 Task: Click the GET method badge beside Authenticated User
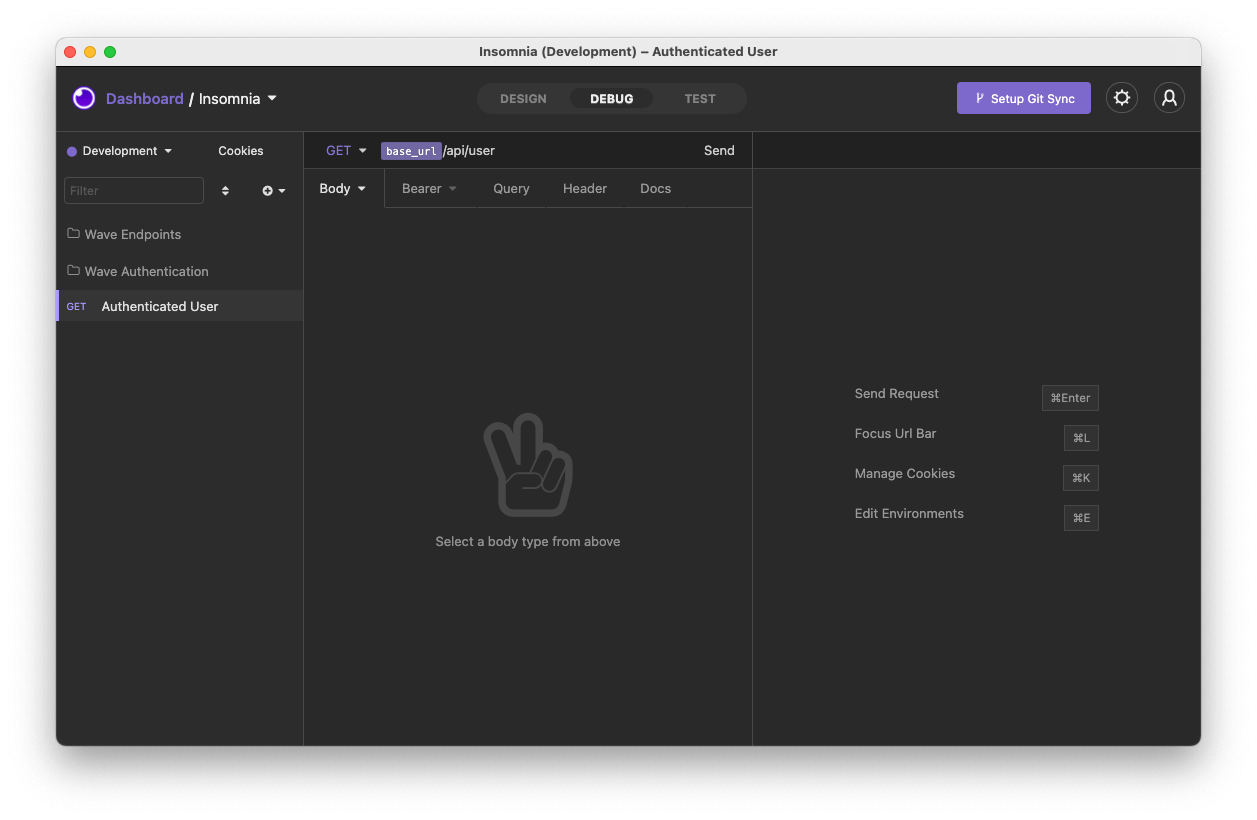[76, 306]
